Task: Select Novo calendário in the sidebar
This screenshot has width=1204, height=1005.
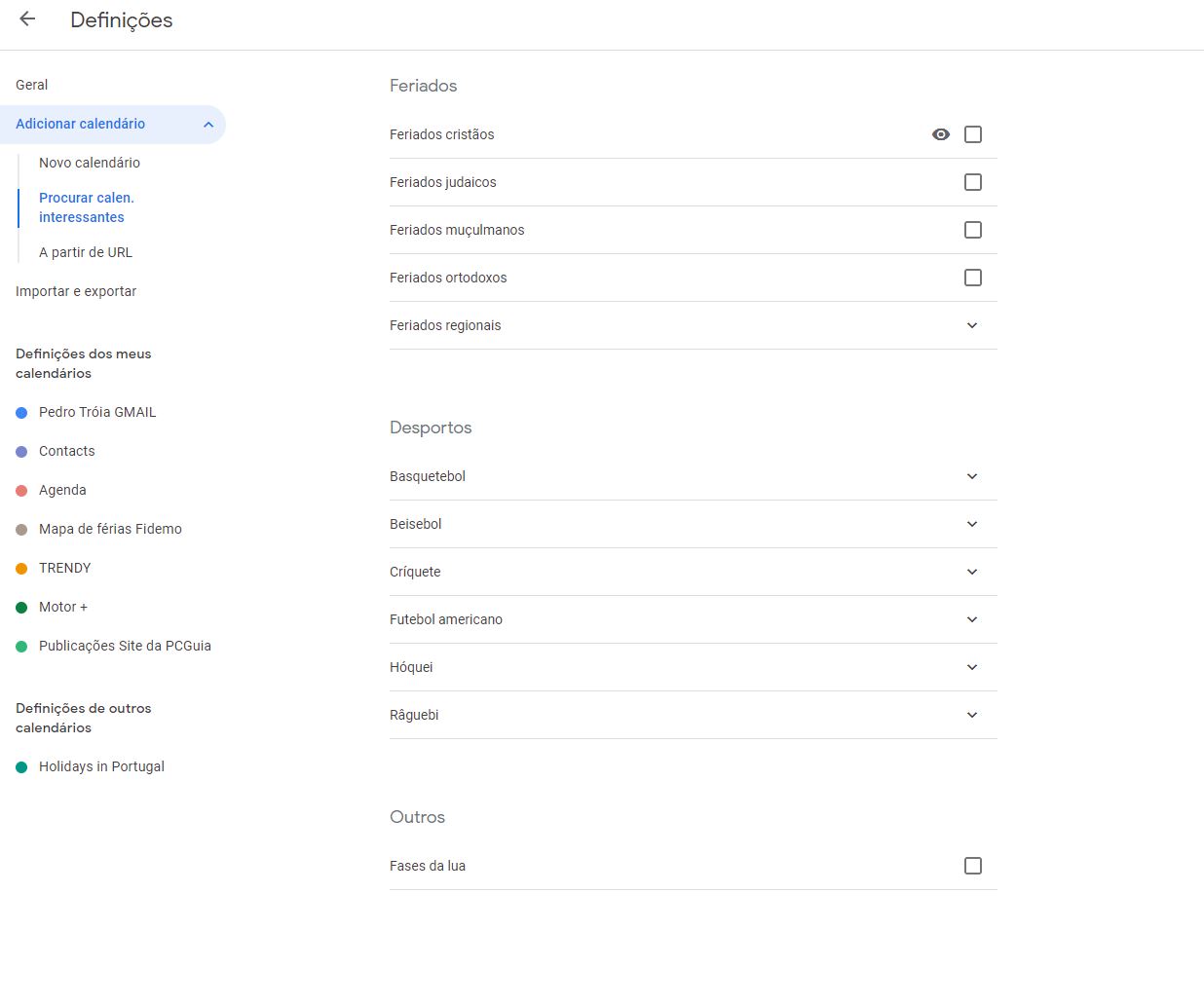Action: tap(90, 163)
